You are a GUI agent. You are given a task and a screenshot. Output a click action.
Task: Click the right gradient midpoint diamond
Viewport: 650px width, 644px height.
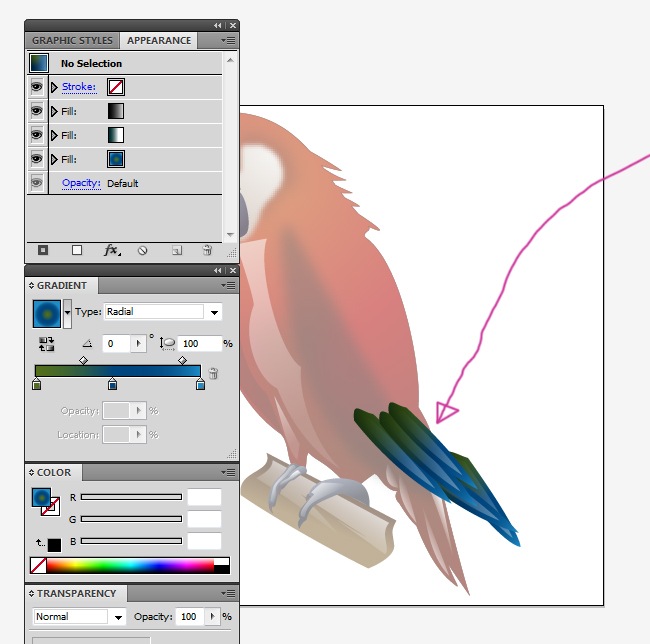(182, 360)
